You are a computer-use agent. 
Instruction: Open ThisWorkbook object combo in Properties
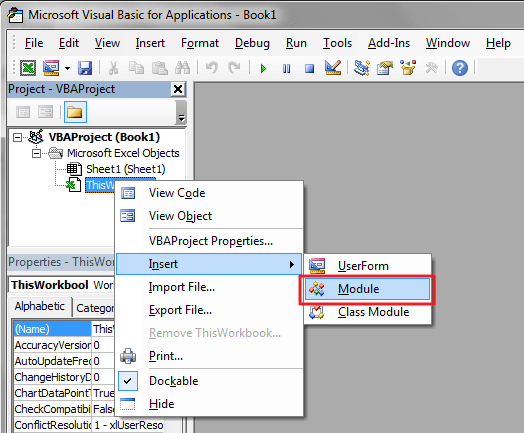coord(62,285)
